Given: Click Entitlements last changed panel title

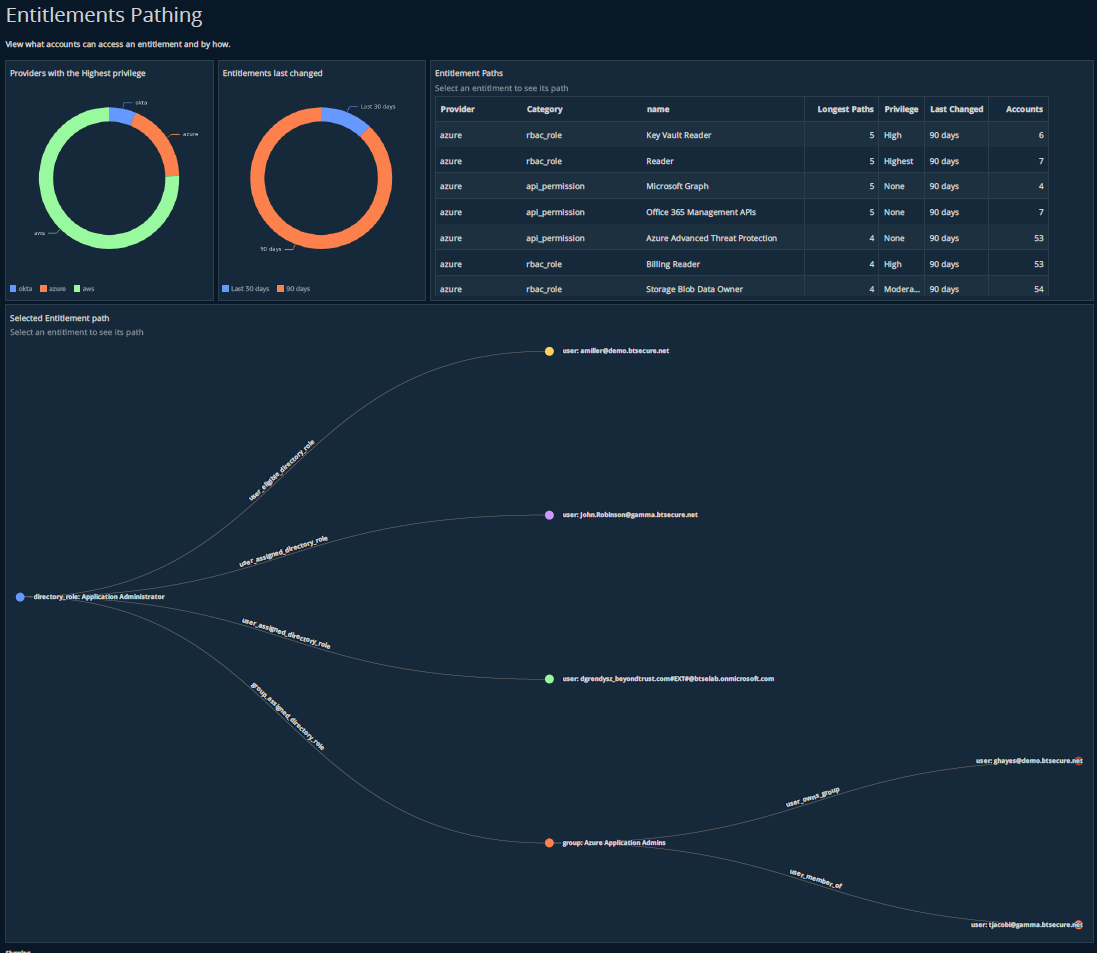Looking at the screenshot, I should pyautogui.click(x=272, y=73).
